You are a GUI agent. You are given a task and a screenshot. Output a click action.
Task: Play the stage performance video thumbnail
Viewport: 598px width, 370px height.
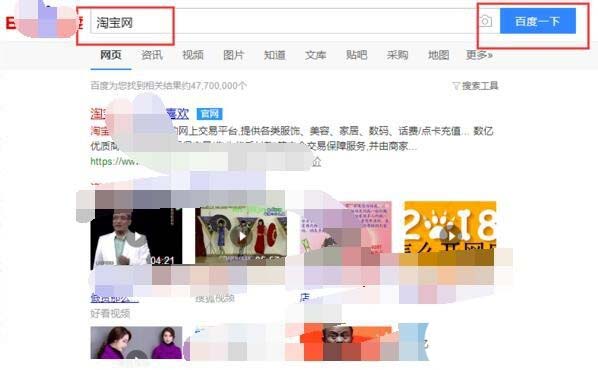tap(241, 236)
